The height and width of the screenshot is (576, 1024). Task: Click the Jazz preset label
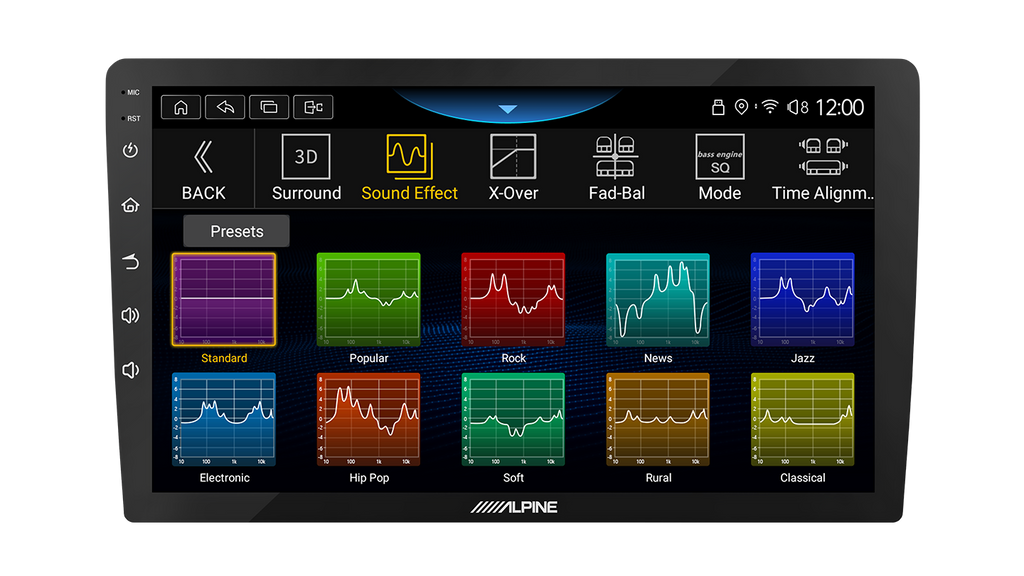point(803,358)
